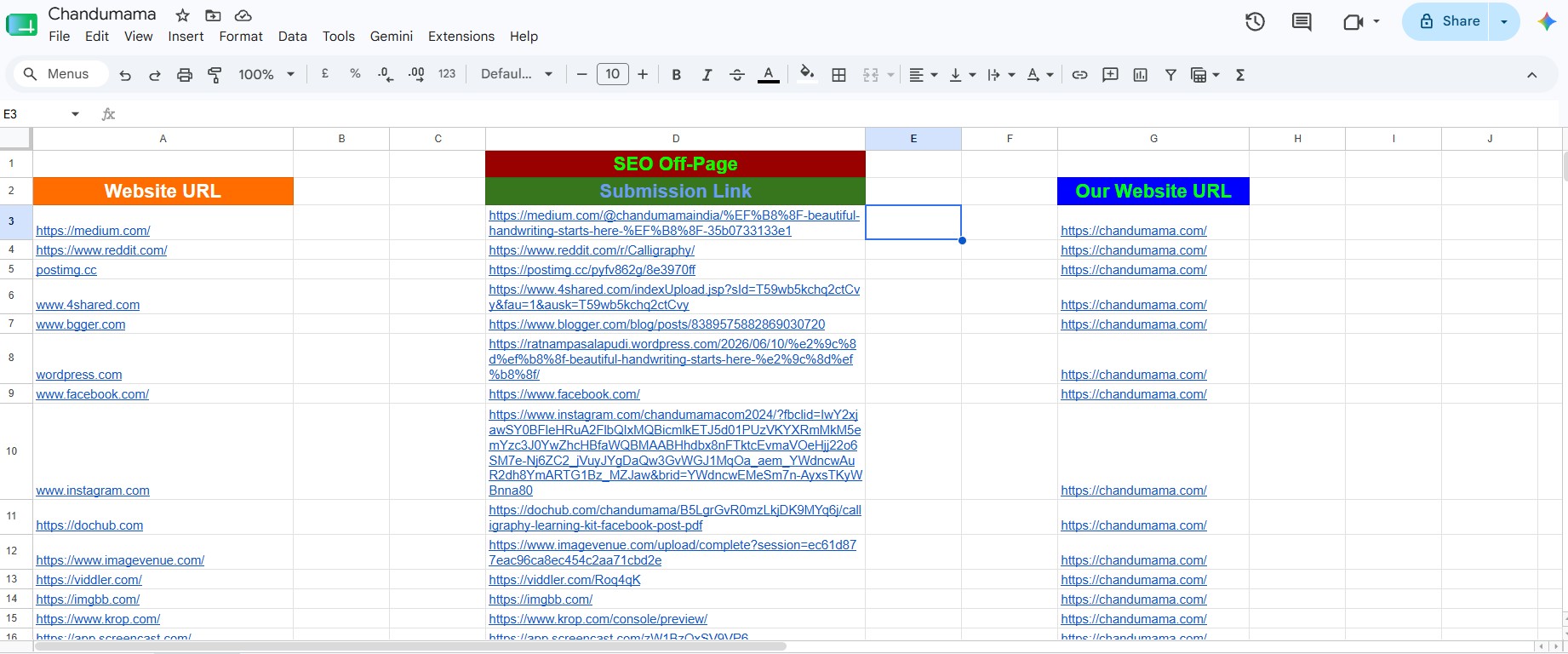This screenshot has width=1568, height=654.
Task: Collapse the toolbar with chevron
Action: [x=1531, y=75]
